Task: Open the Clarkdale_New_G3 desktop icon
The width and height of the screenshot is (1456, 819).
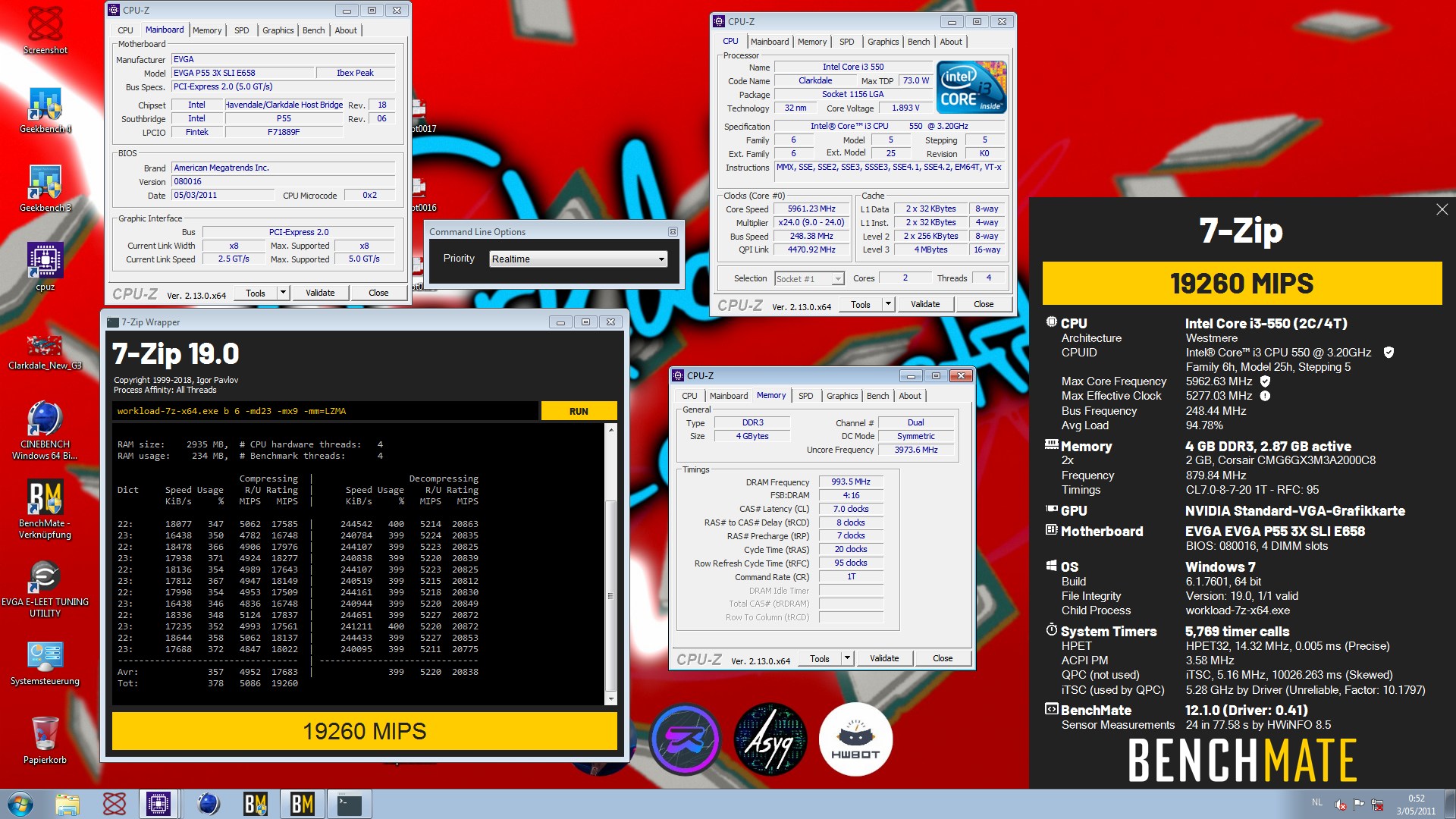Action: 45,353
